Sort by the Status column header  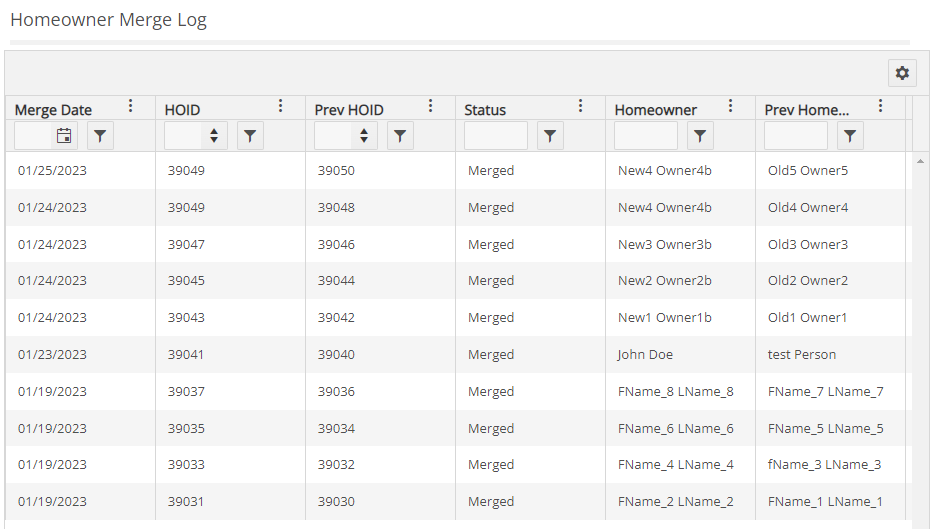(x=485, y=110)
